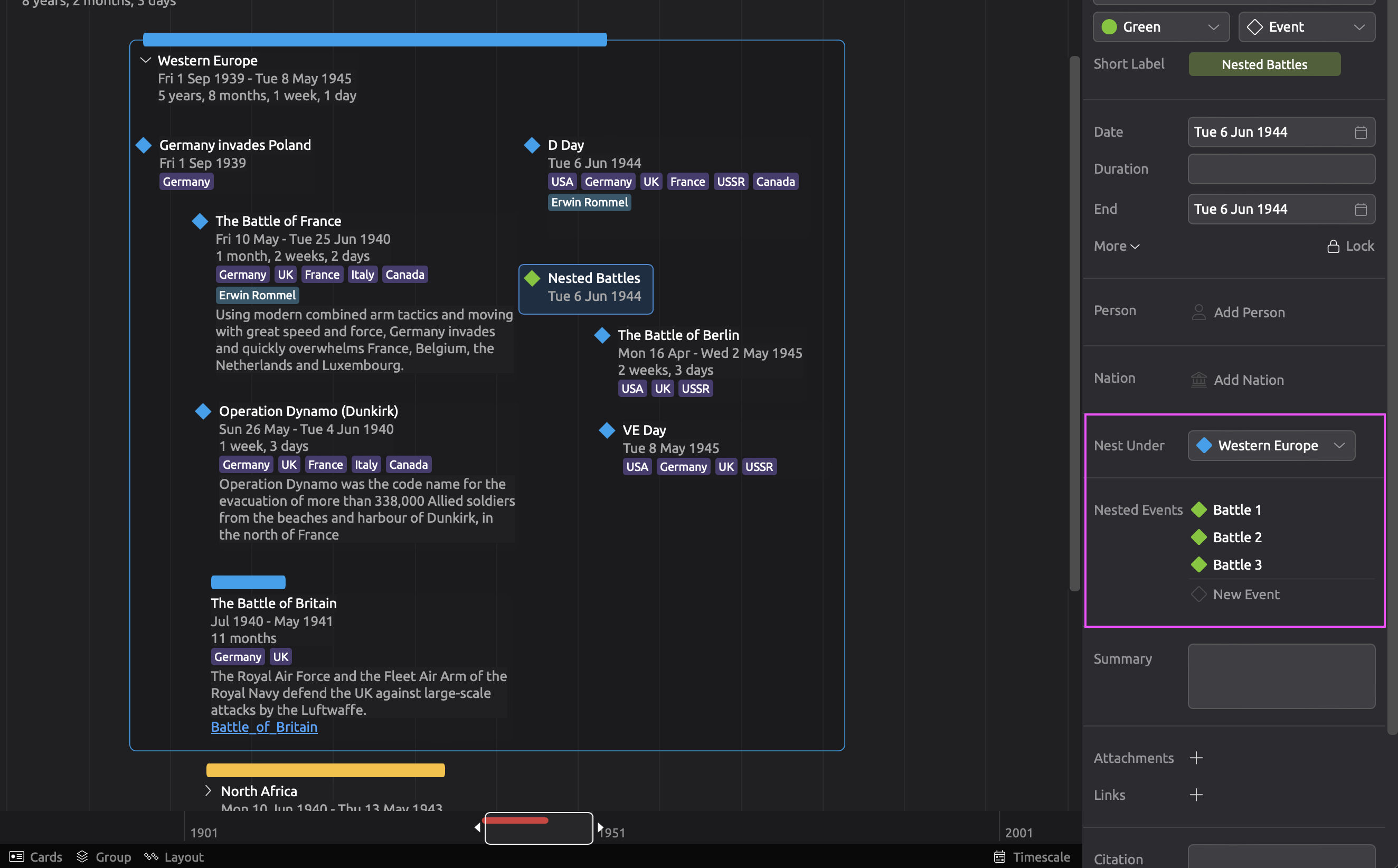Add an attachment with the plus icon
Viewport: 1398px width, 868px height.
[1196, 758]
